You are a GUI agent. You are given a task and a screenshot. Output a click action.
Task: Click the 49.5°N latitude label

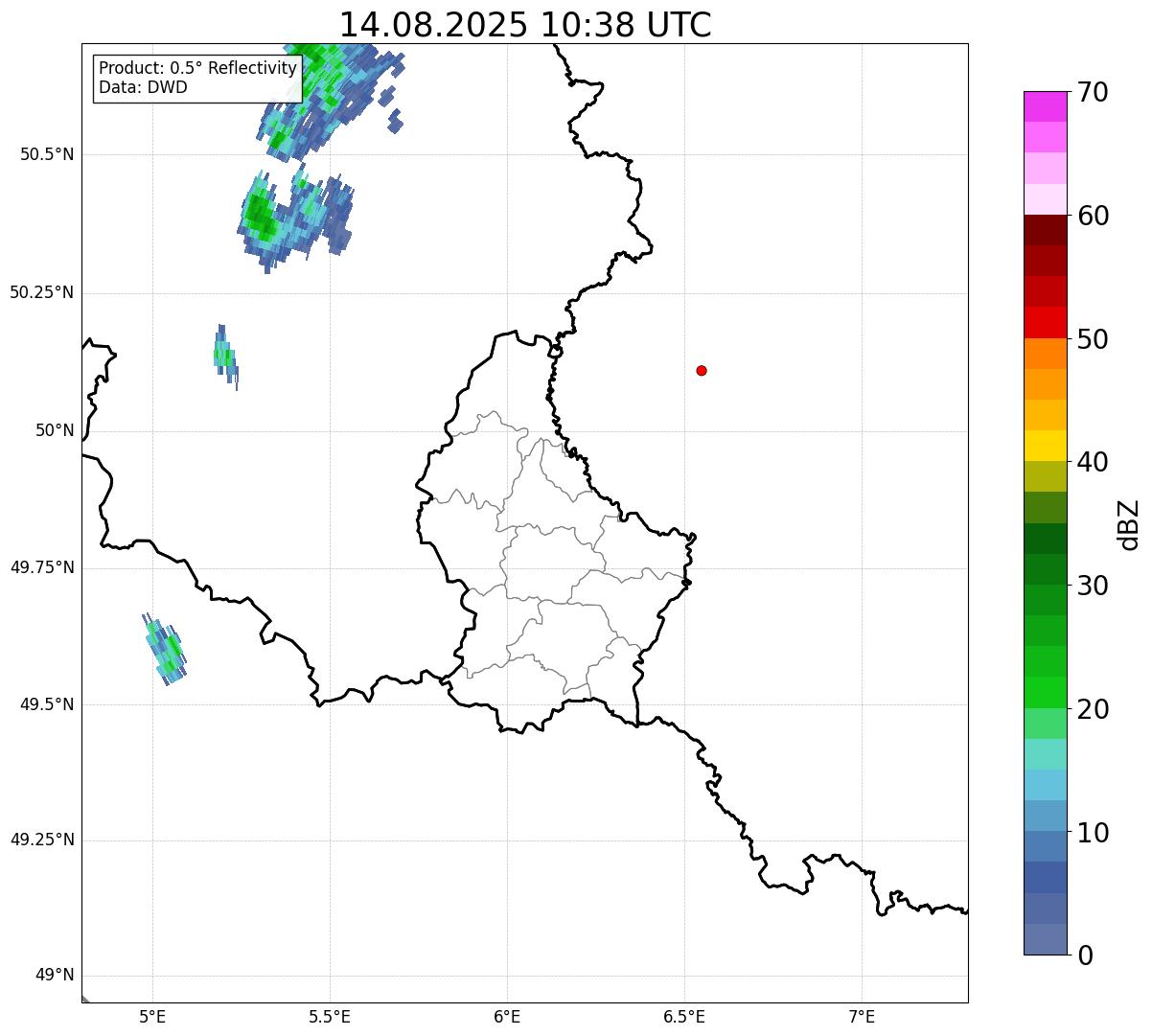(47, 704)
